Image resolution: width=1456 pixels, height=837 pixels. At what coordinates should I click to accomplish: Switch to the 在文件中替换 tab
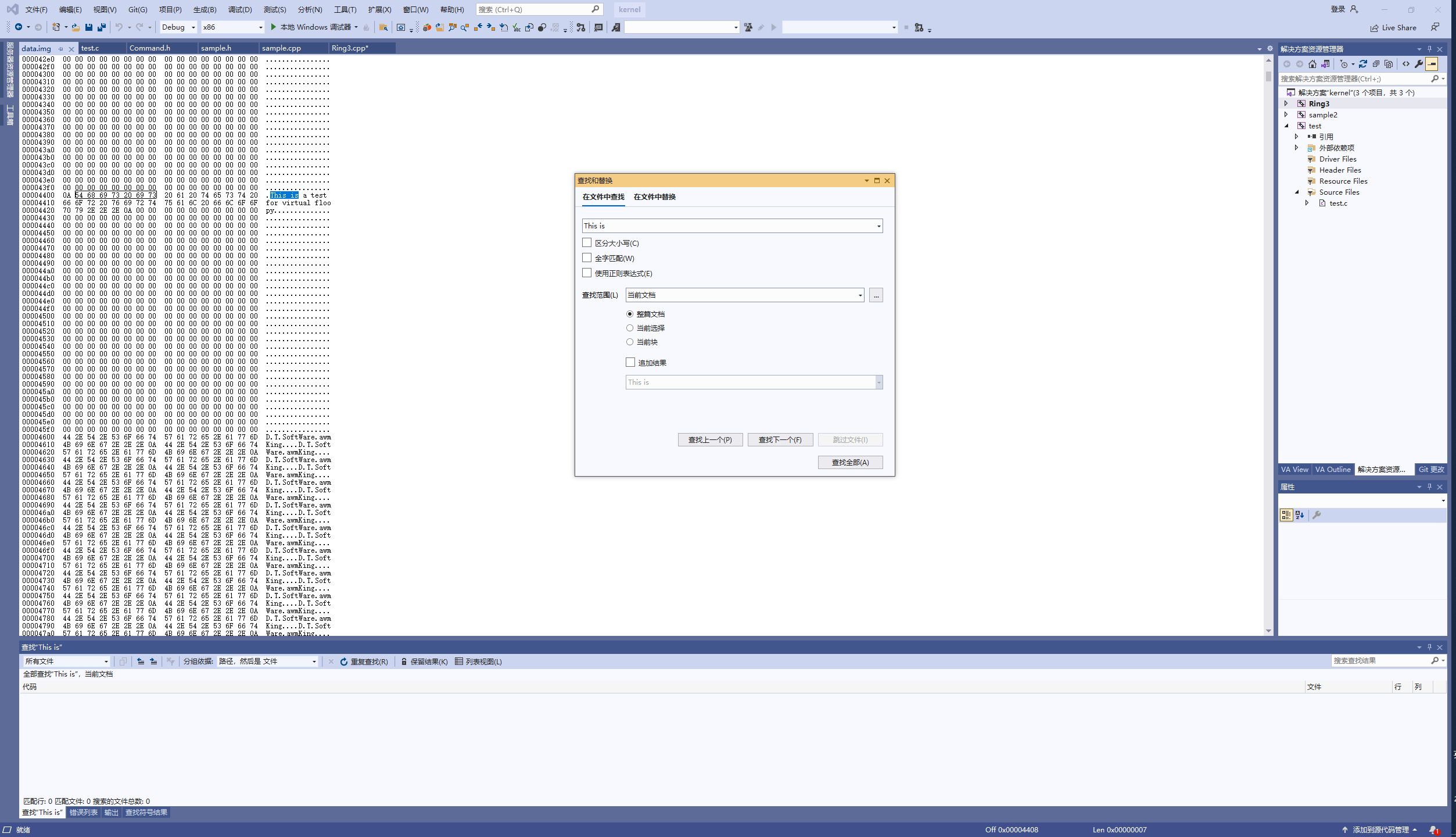pos(654,197)
